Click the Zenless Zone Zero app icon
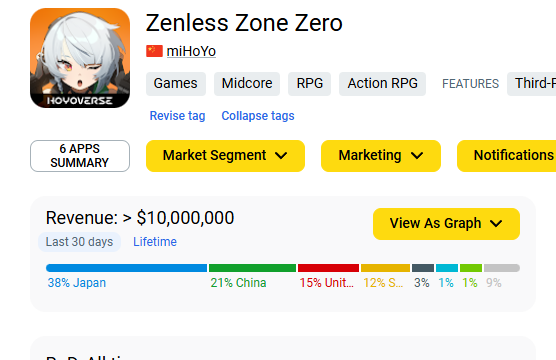 [x=80, y=58]
